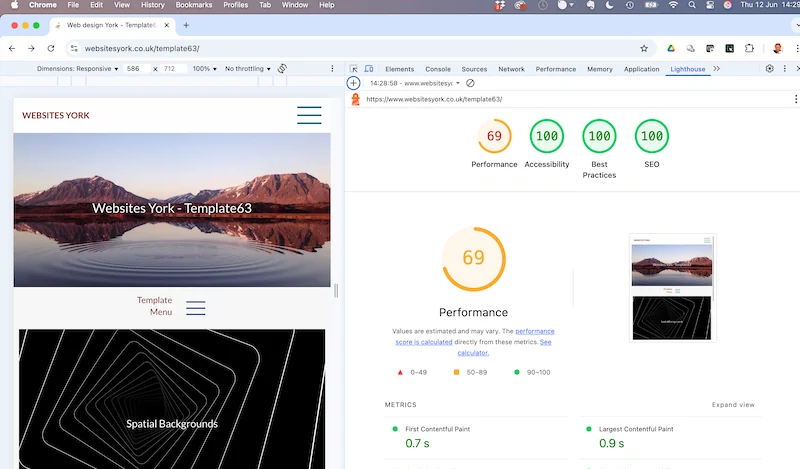Open the Profiles menu
Viewport: 800px width, 469px height.
pyautogui.click(x=235, y=5)
